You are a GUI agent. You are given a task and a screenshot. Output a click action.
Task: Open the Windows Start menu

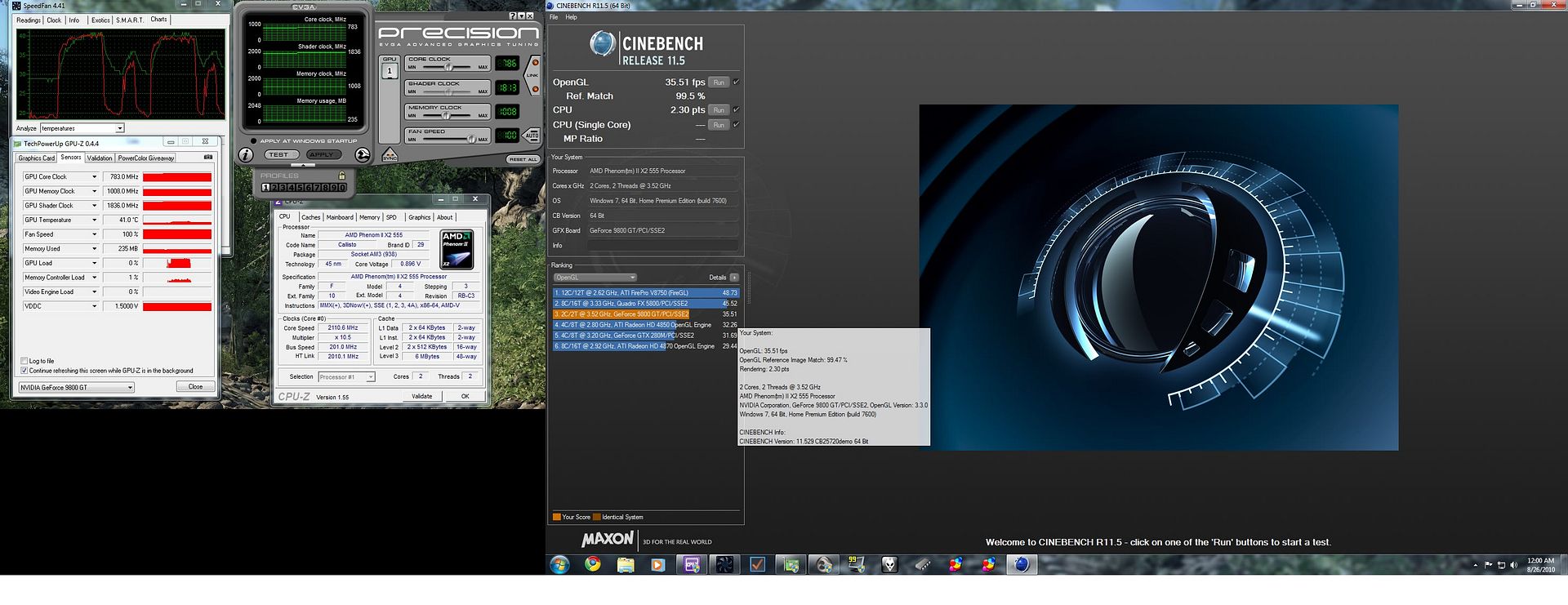click(560, 564)
